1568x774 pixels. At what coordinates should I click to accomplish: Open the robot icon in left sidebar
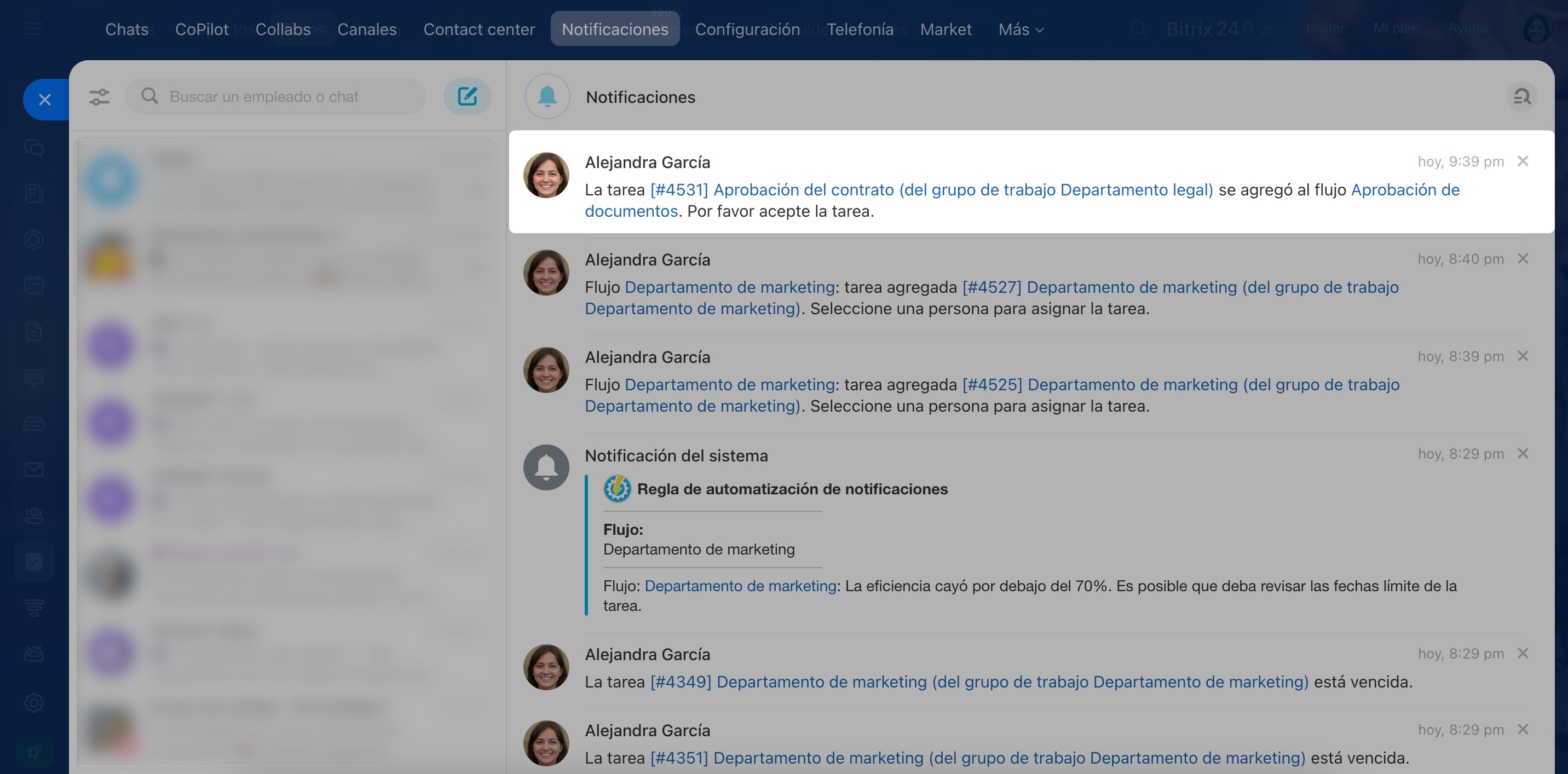tap(34, 654)
